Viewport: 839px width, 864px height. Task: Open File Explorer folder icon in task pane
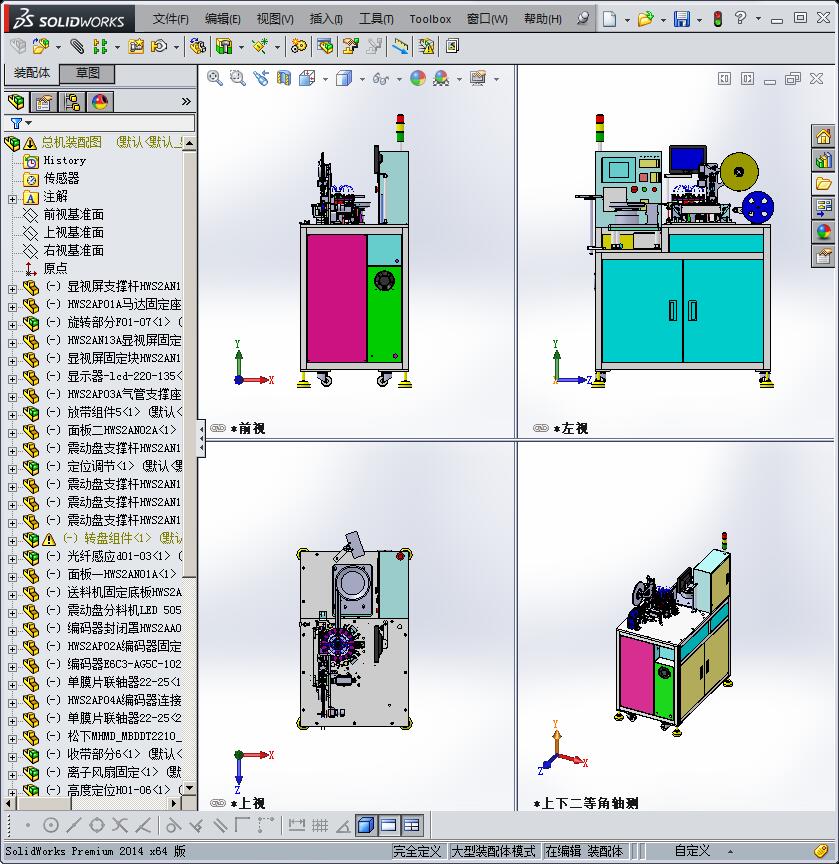824,184
